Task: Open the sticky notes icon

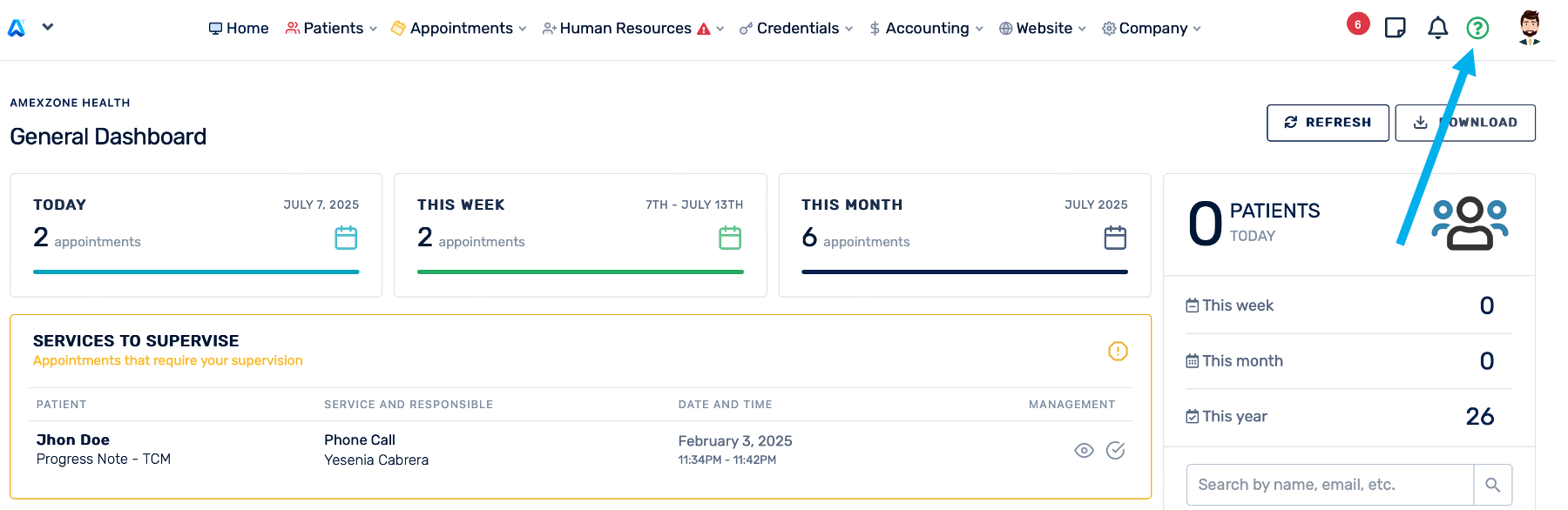Action: (x=1396, y=28)
